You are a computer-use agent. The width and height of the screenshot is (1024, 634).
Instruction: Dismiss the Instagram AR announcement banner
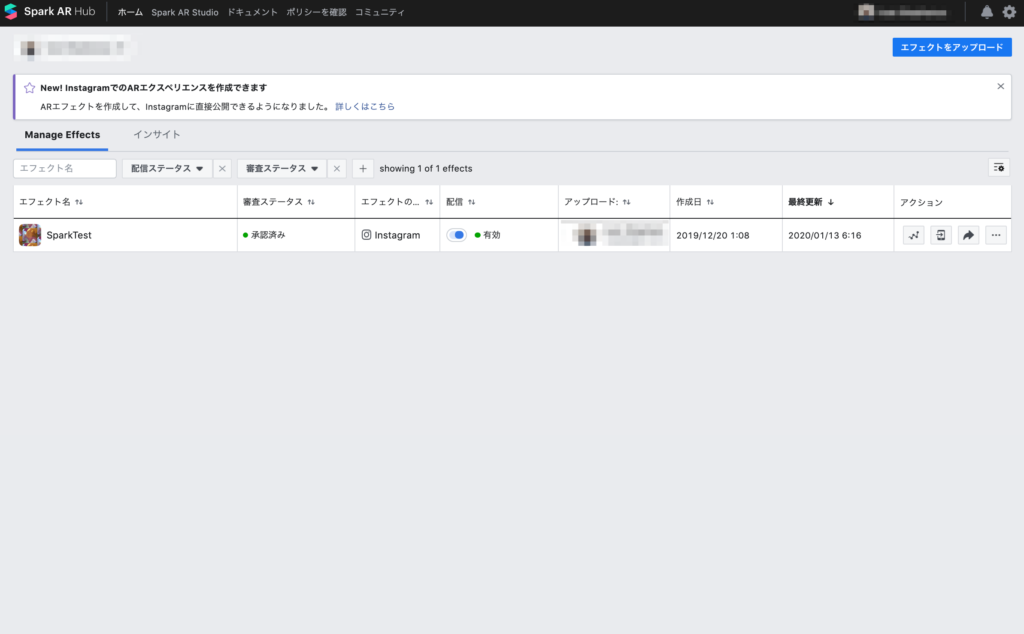click(1000, 86)
